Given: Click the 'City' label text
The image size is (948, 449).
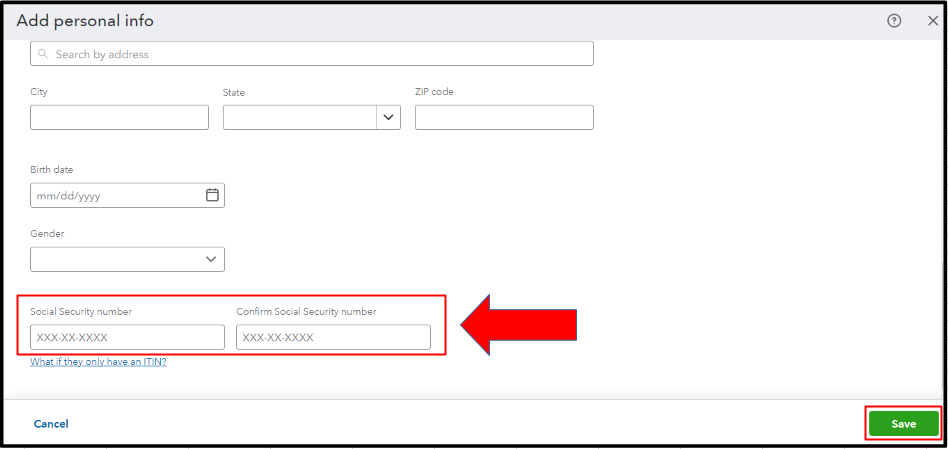Looking at the screenshot, I should coord(39,92).
